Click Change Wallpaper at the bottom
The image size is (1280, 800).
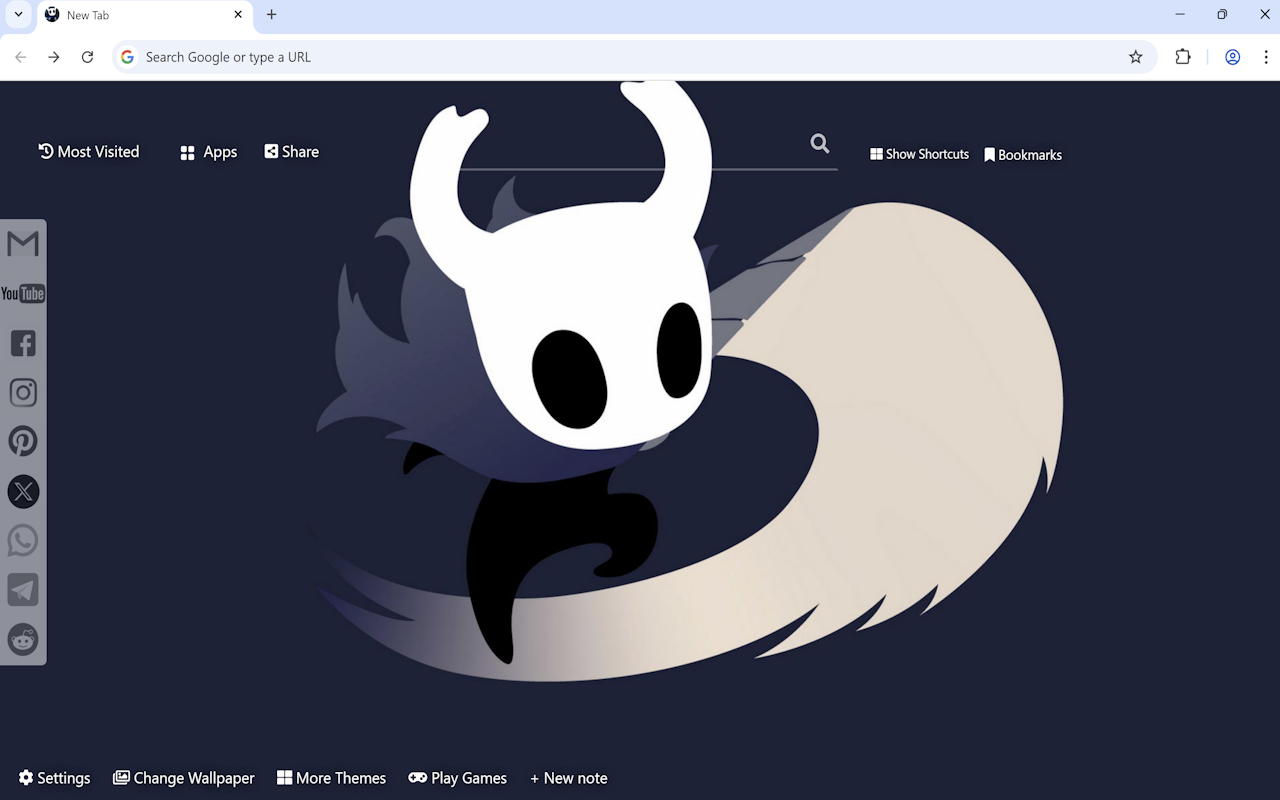(x=184, y=777)
